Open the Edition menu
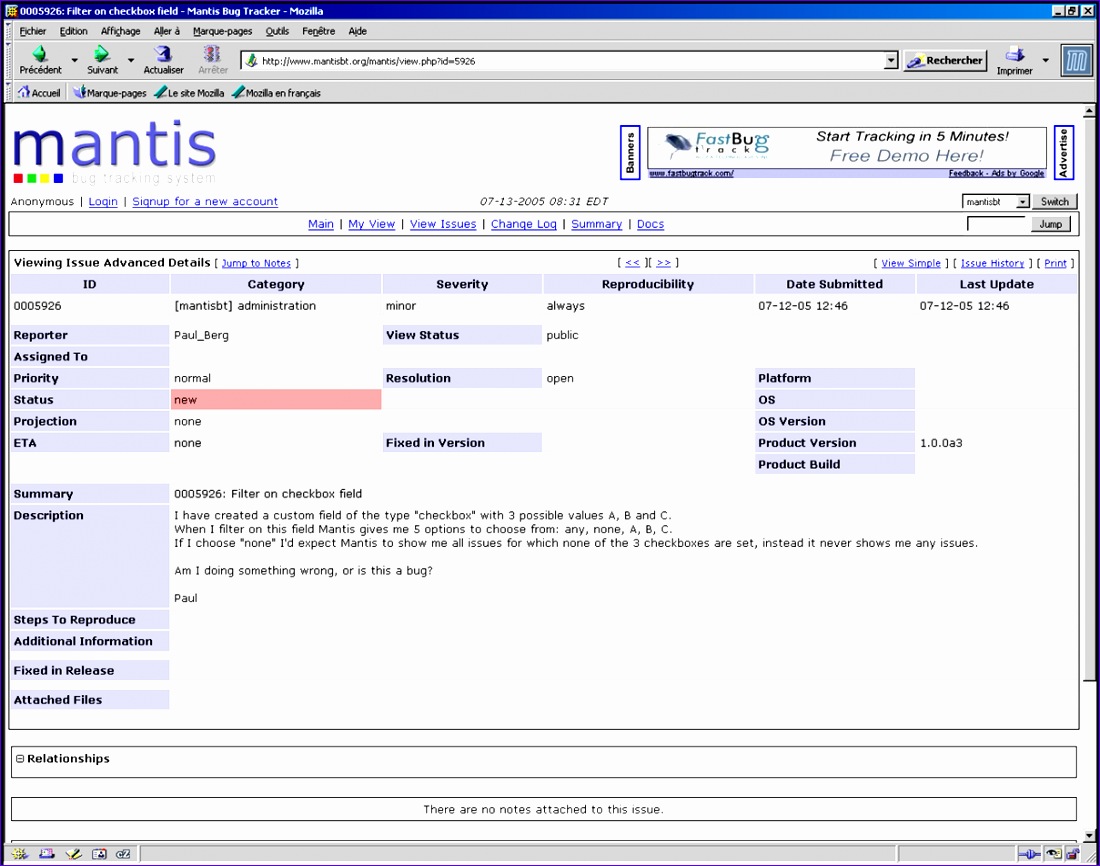 coord(74,31)
